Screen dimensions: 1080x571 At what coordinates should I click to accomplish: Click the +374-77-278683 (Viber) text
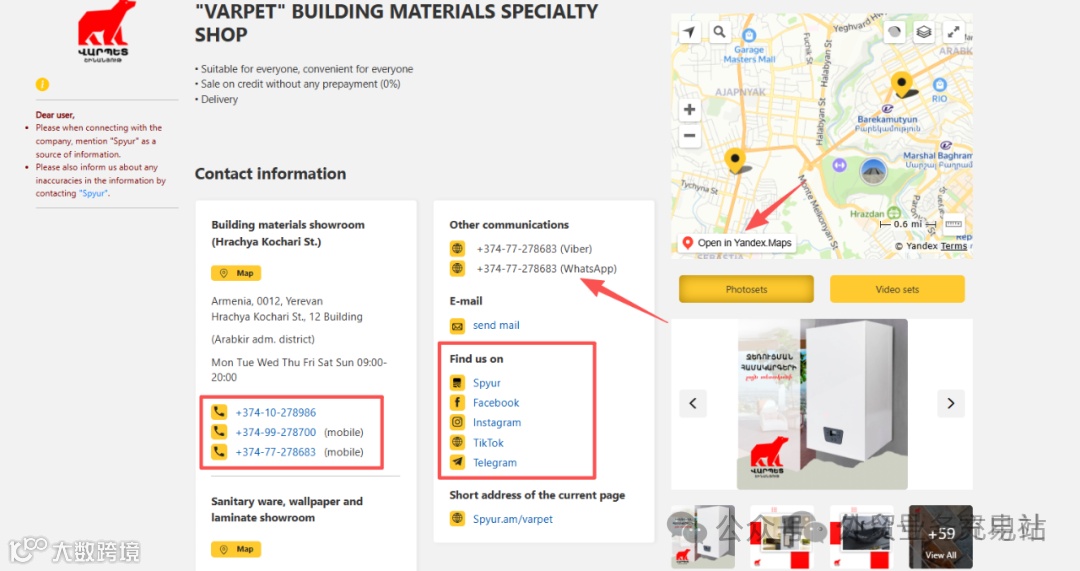pyautogui.click(x=534, y=249)
